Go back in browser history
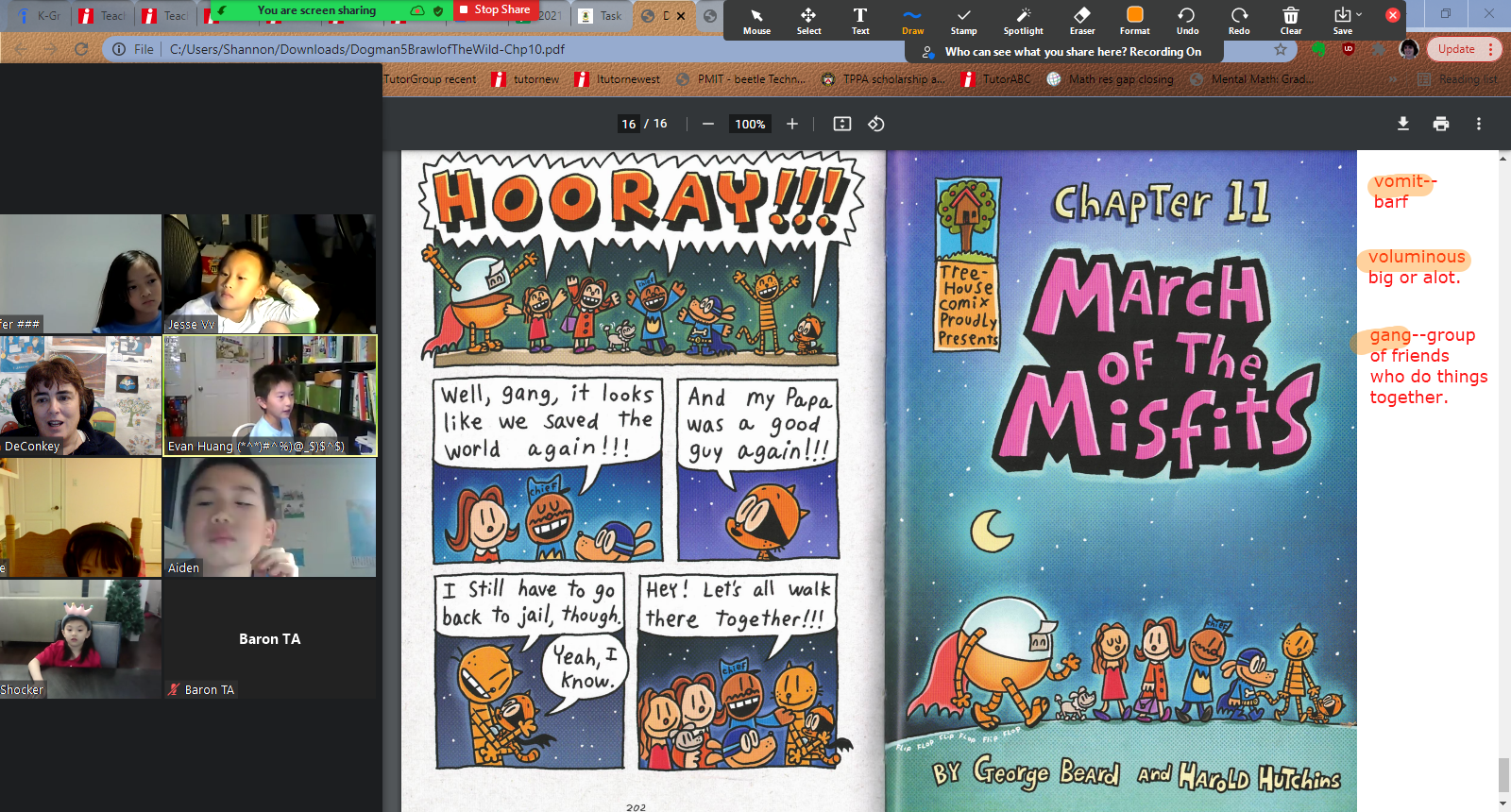 point(21,49)
